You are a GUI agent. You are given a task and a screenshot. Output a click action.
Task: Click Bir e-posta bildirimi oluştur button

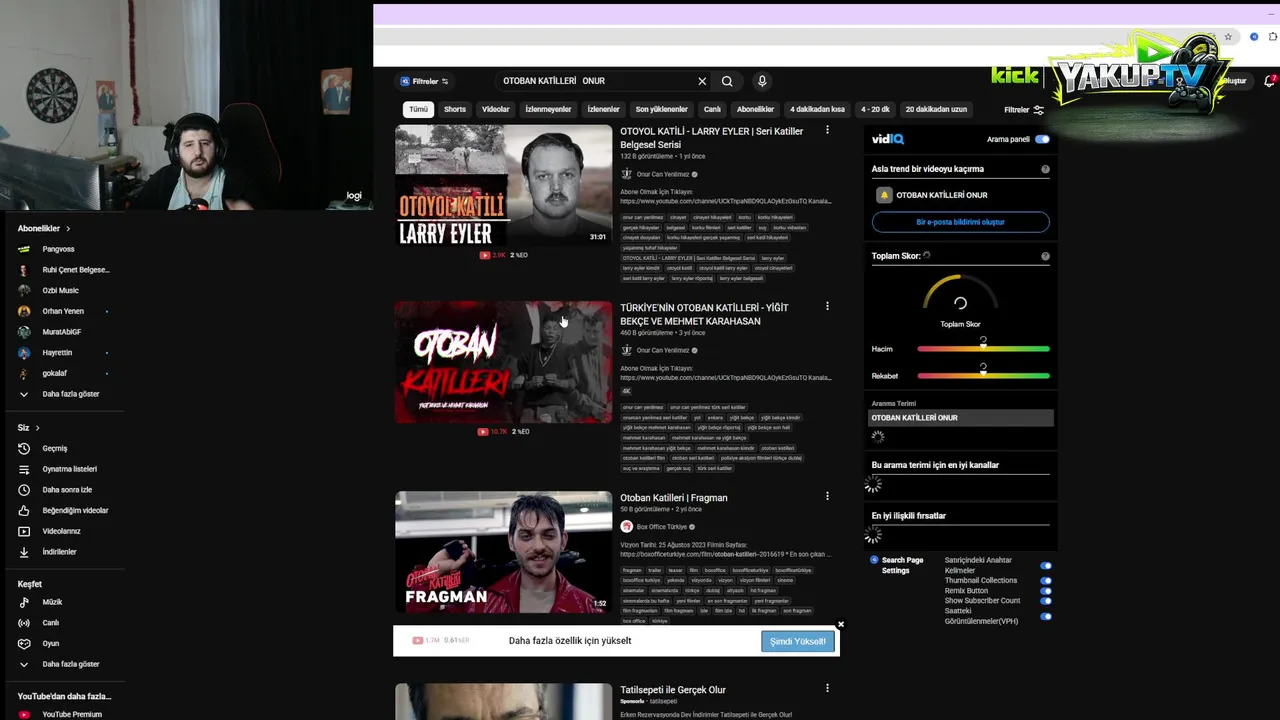point(960,222)
